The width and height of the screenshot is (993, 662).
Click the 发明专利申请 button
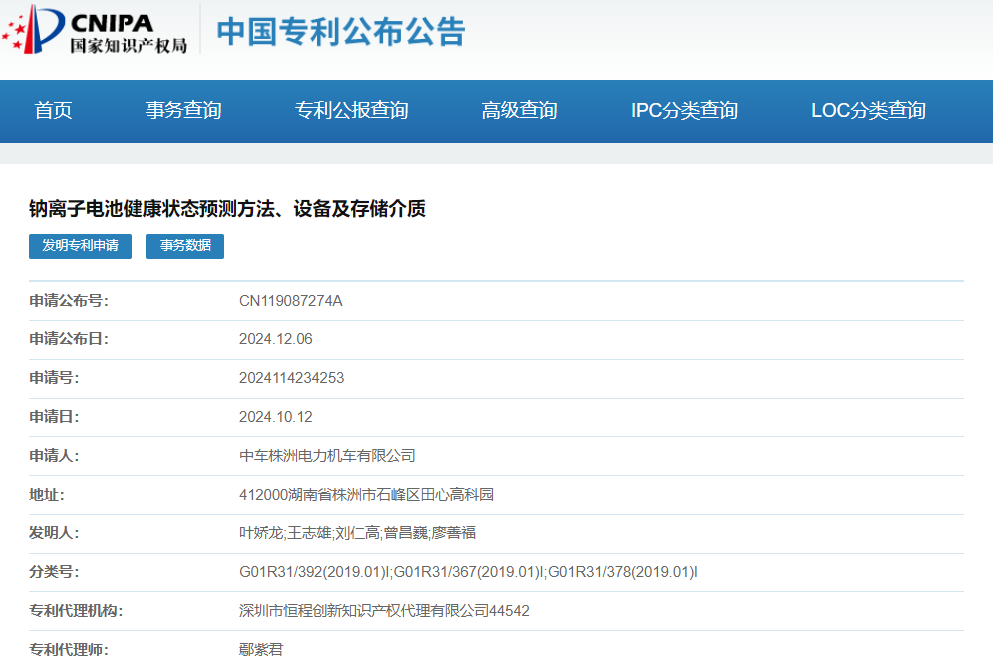click(x=80, y=246)
